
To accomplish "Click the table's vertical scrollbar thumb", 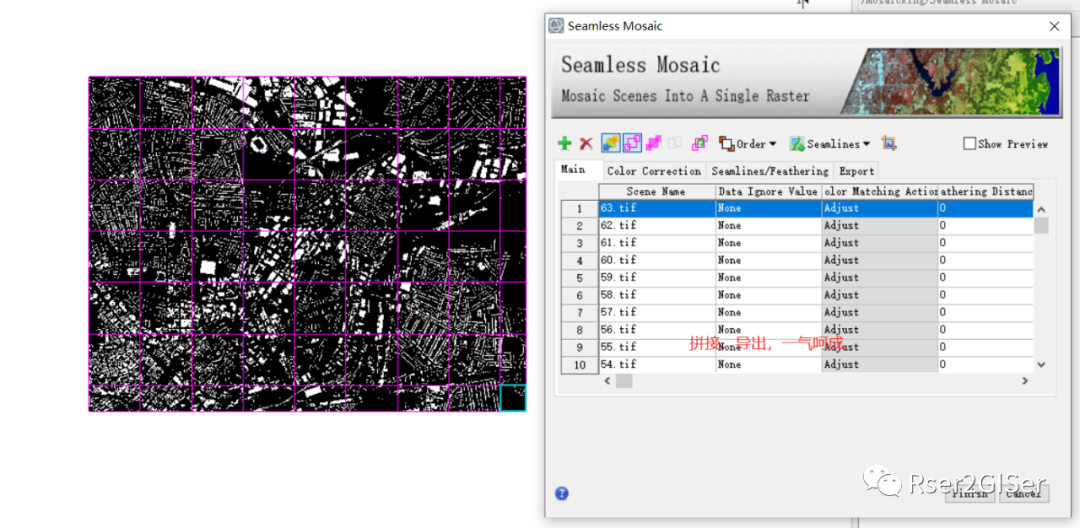I will pyautogui.click(x=1041, y=225).
